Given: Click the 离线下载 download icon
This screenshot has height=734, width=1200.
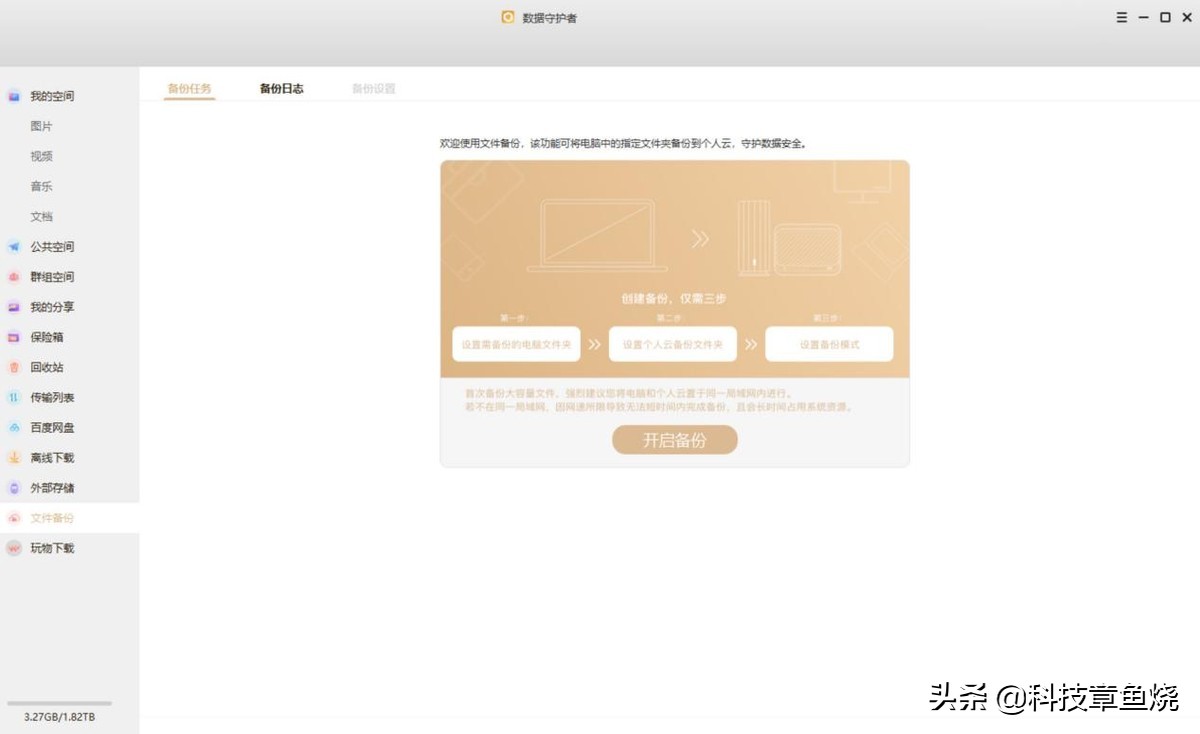Looking at the screenshot, I should [14, 458].
